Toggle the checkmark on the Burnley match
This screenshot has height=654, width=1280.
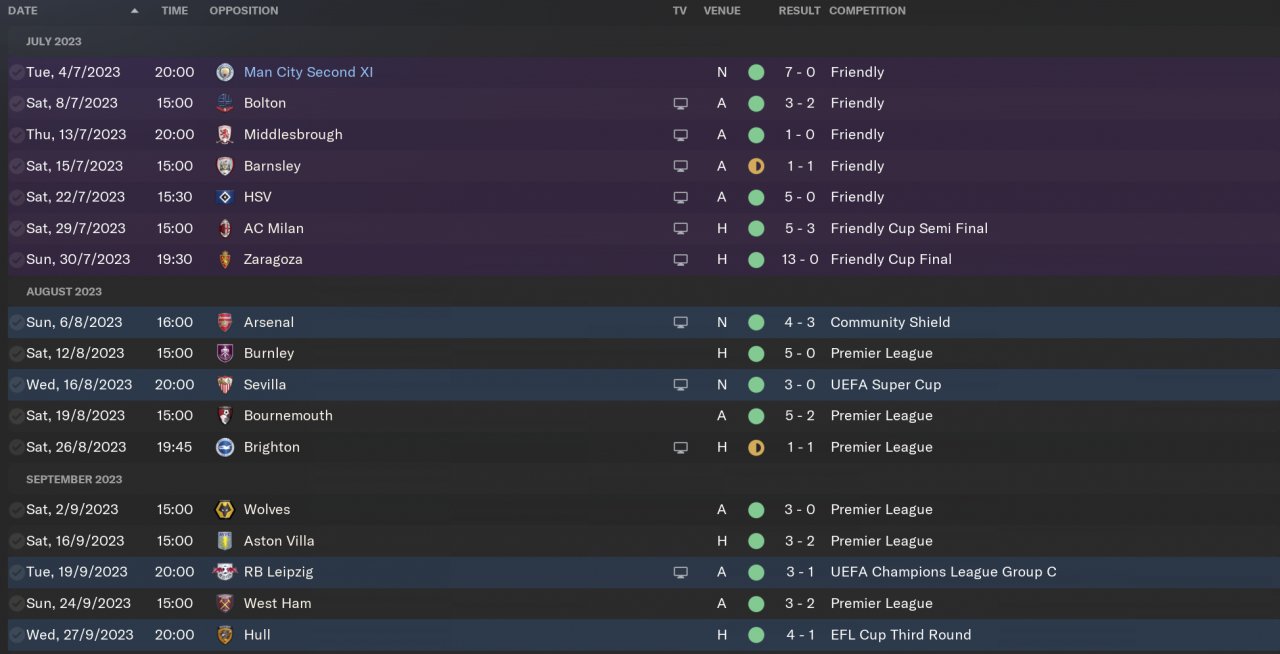click(x=16, y=353)
